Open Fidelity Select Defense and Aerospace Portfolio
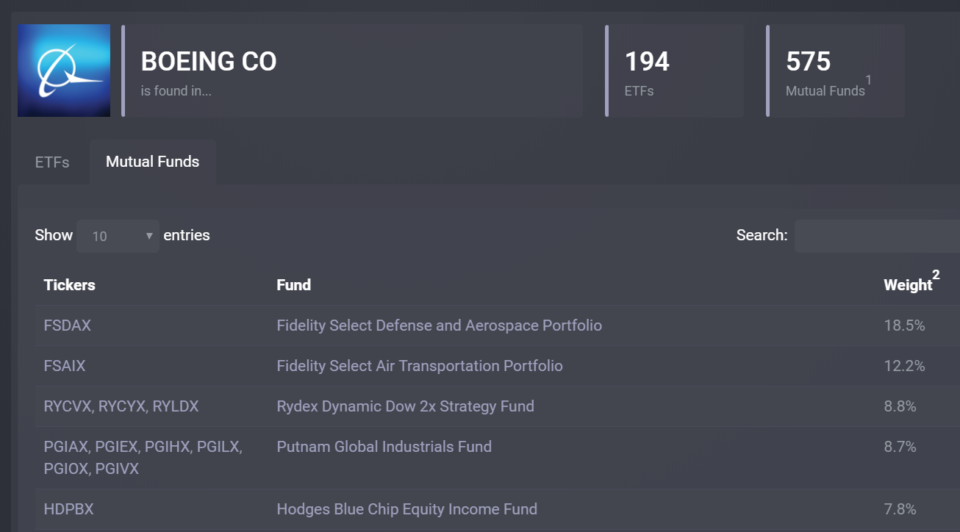The image size is (960, 532). click(x=439, y=326)
